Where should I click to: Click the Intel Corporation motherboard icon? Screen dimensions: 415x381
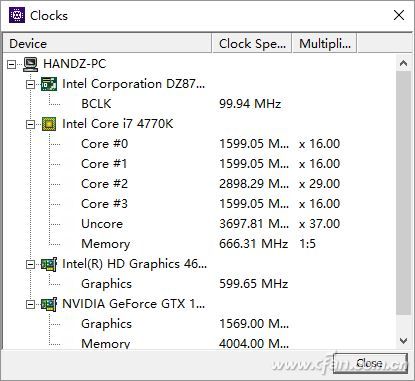click(49, 84)
